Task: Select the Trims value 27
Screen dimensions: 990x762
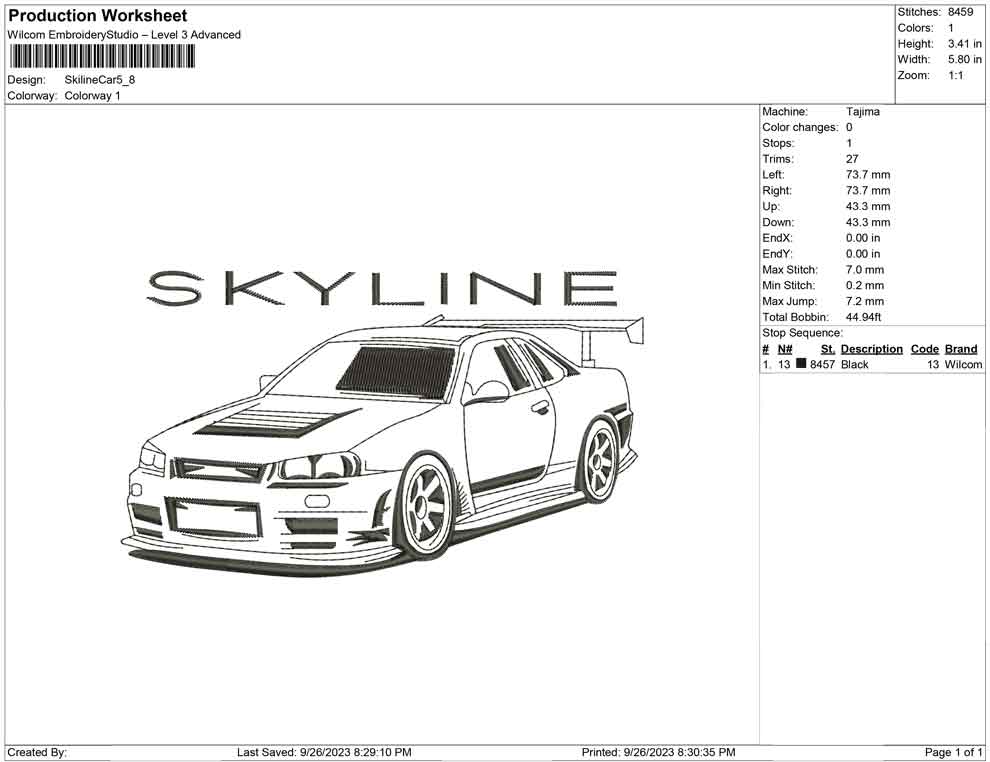Action: tap(852, 159)
